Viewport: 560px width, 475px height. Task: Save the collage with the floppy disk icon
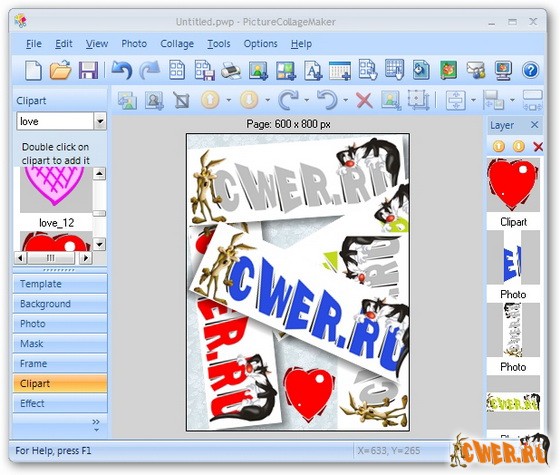click(88, 70)
